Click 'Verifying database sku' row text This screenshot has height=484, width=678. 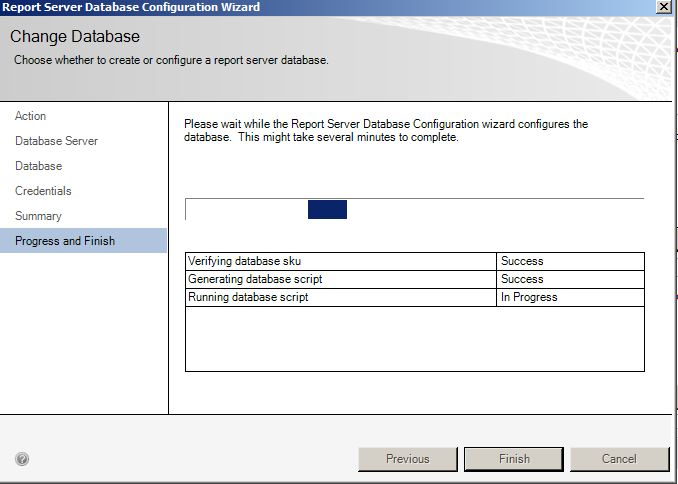244,261
